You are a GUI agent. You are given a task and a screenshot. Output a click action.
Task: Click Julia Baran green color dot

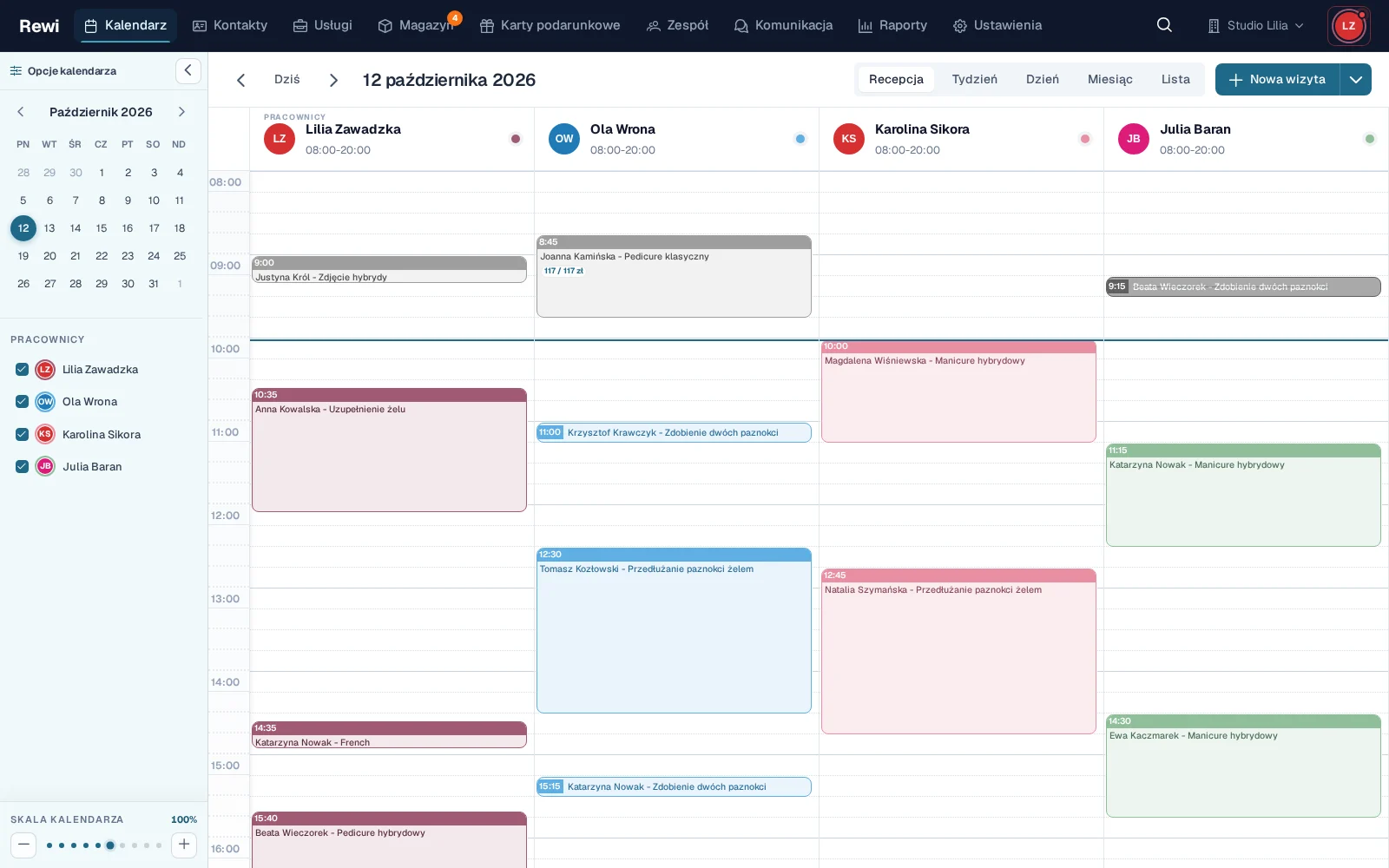1370,139
